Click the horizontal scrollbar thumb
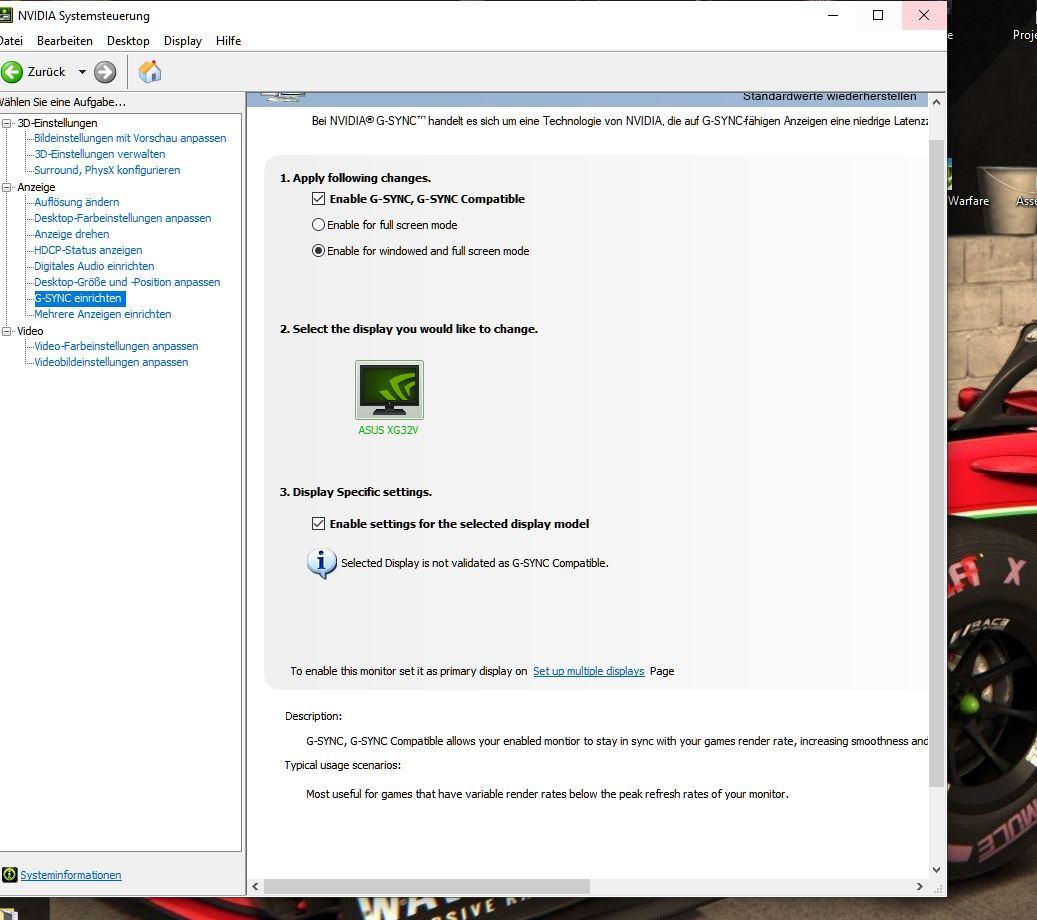Screen dimensions: 1037x920 pyautogui.click(x=427, y=886)
